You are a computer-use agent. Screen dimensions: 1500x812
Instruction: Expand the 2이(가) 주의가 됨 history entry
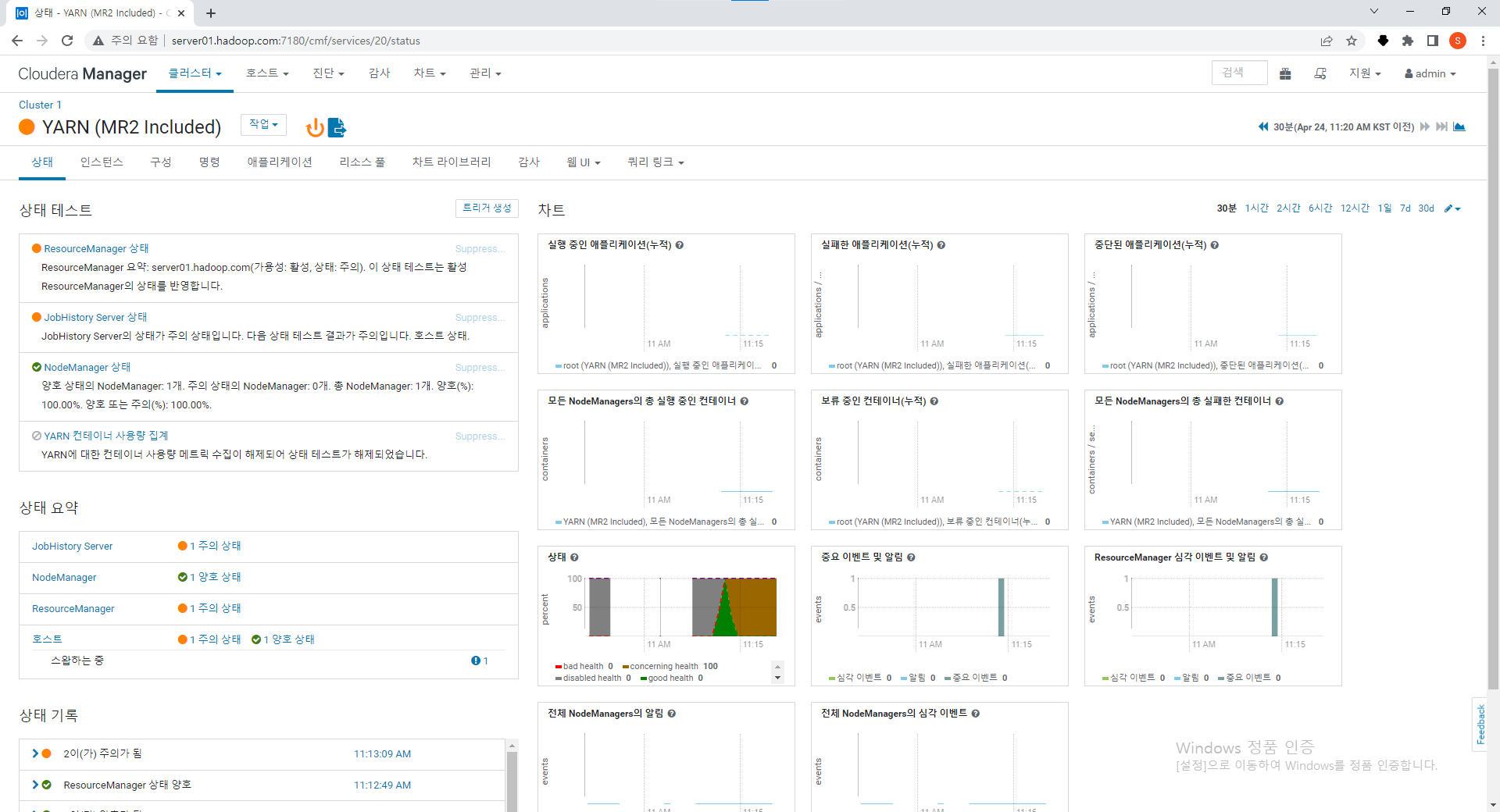(35, 753)
